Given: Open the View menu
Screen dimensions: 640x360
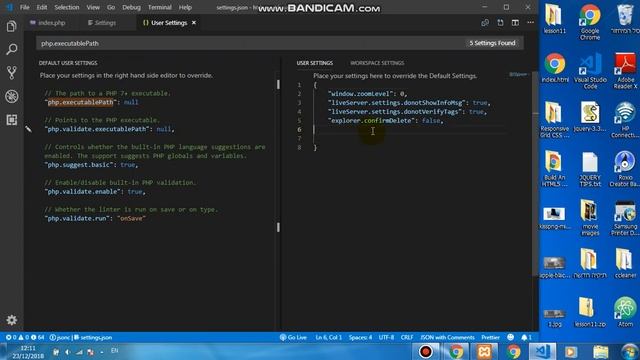Looking at the screenshot, I should (x=93, y=7).
